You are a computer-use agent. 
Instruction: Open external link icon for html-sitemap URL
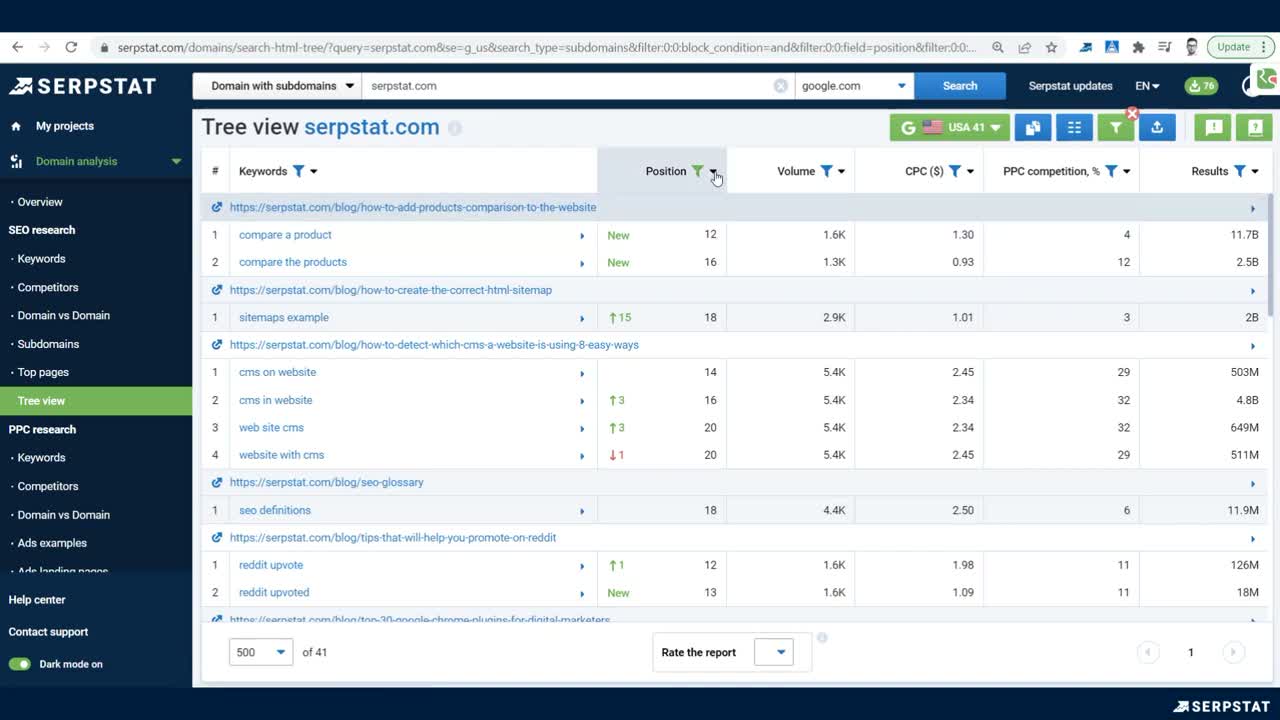pos(217,290)
